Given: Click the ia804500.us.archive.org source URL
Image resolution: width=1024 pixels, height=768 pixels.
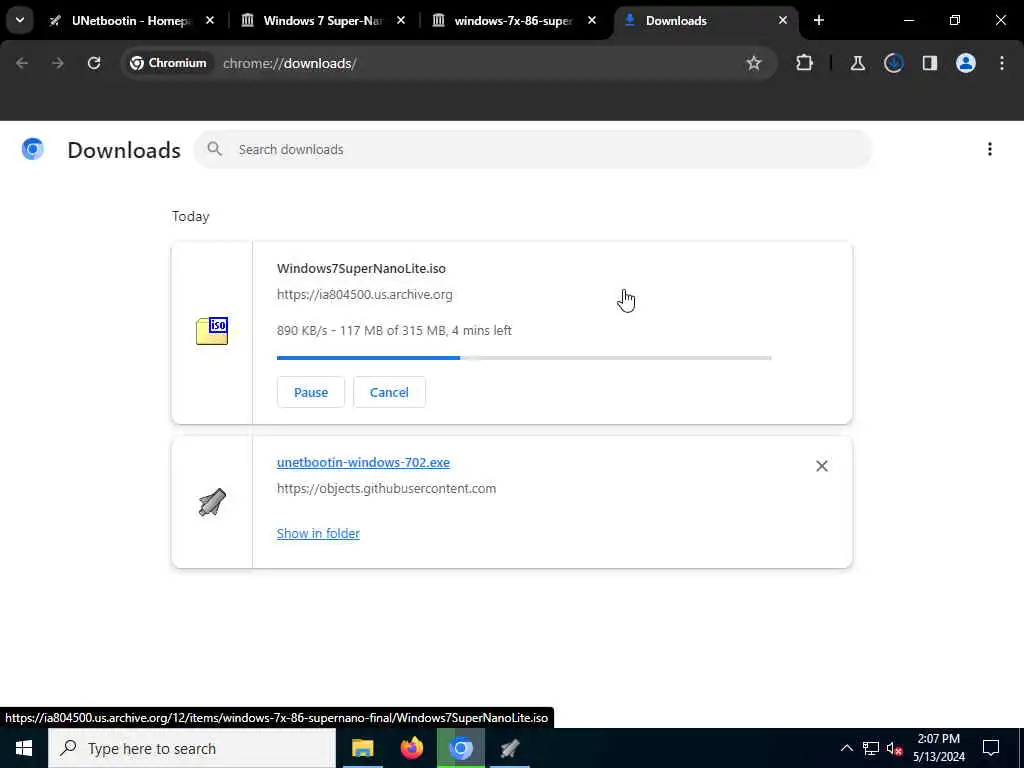Looking at the screenshot, I should [364, 295].
